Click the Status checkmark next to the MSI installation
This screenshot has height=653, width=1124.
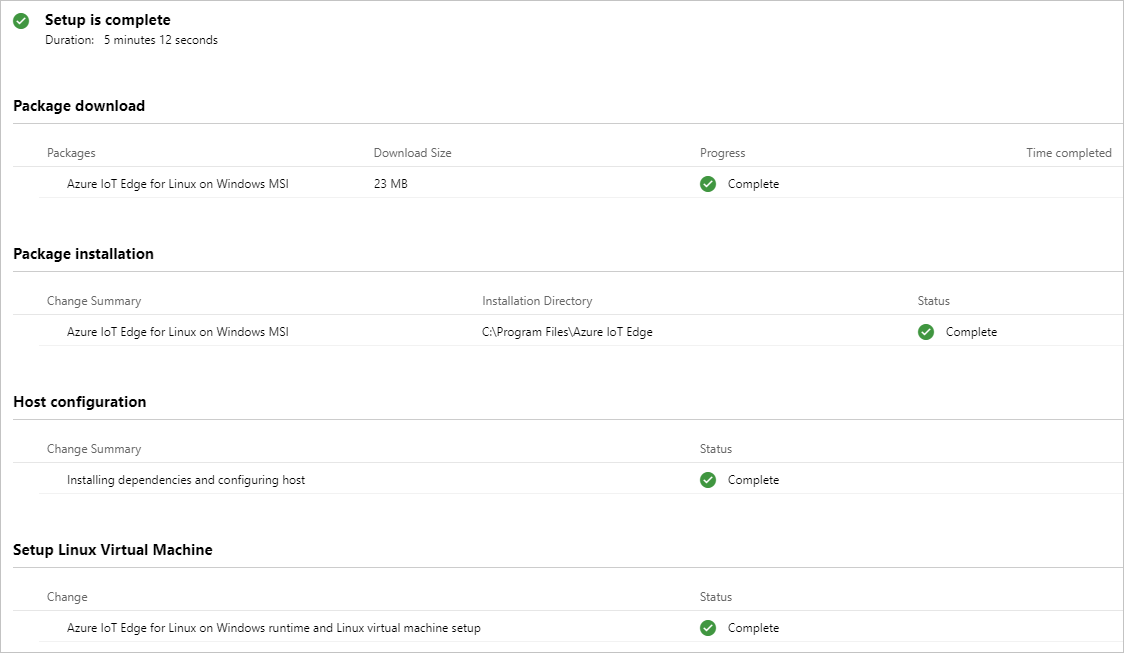[926, 331]
